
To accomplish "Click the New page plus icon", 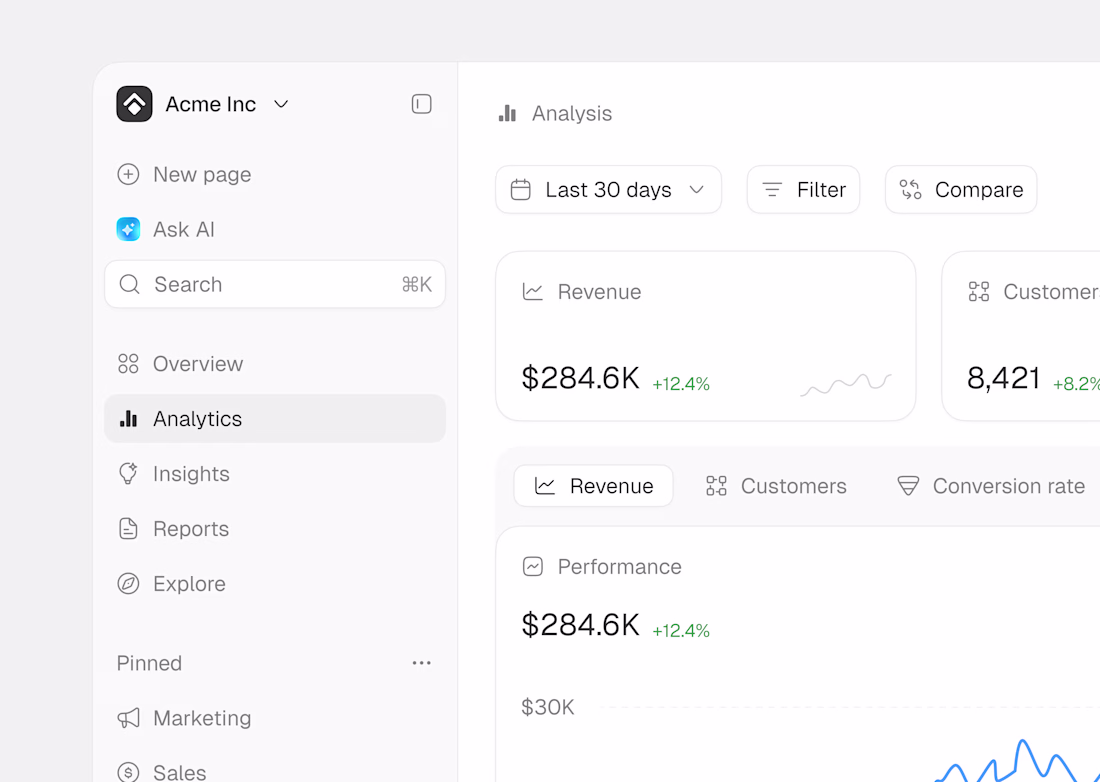I will click(128, 174).
